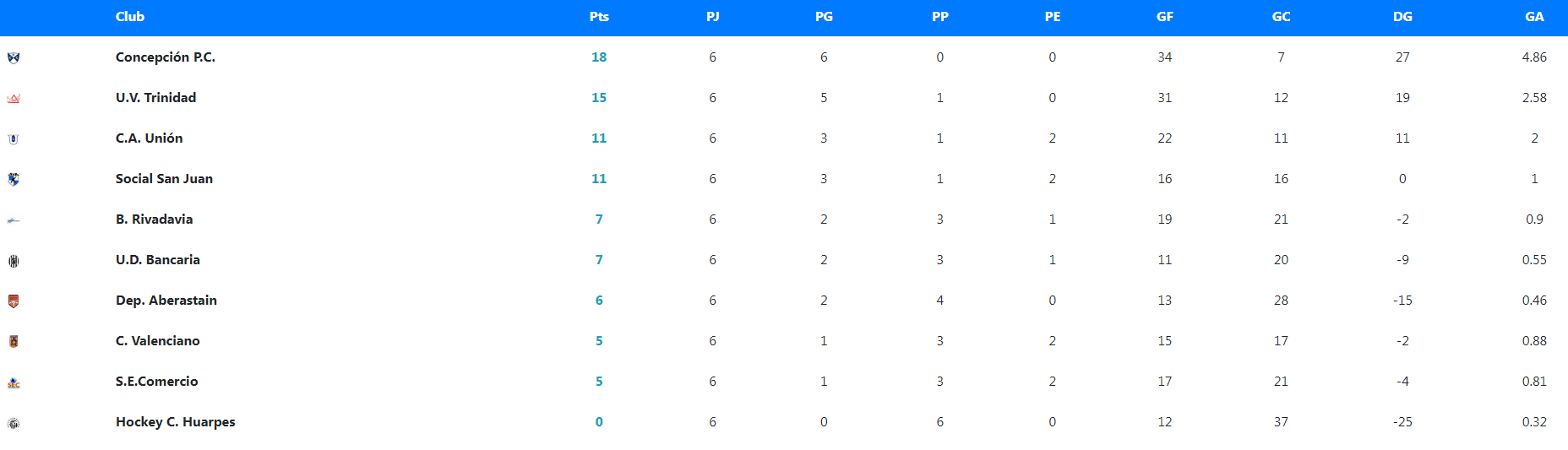Open the U.V. Trinidad team link

(x=155, y=98)
